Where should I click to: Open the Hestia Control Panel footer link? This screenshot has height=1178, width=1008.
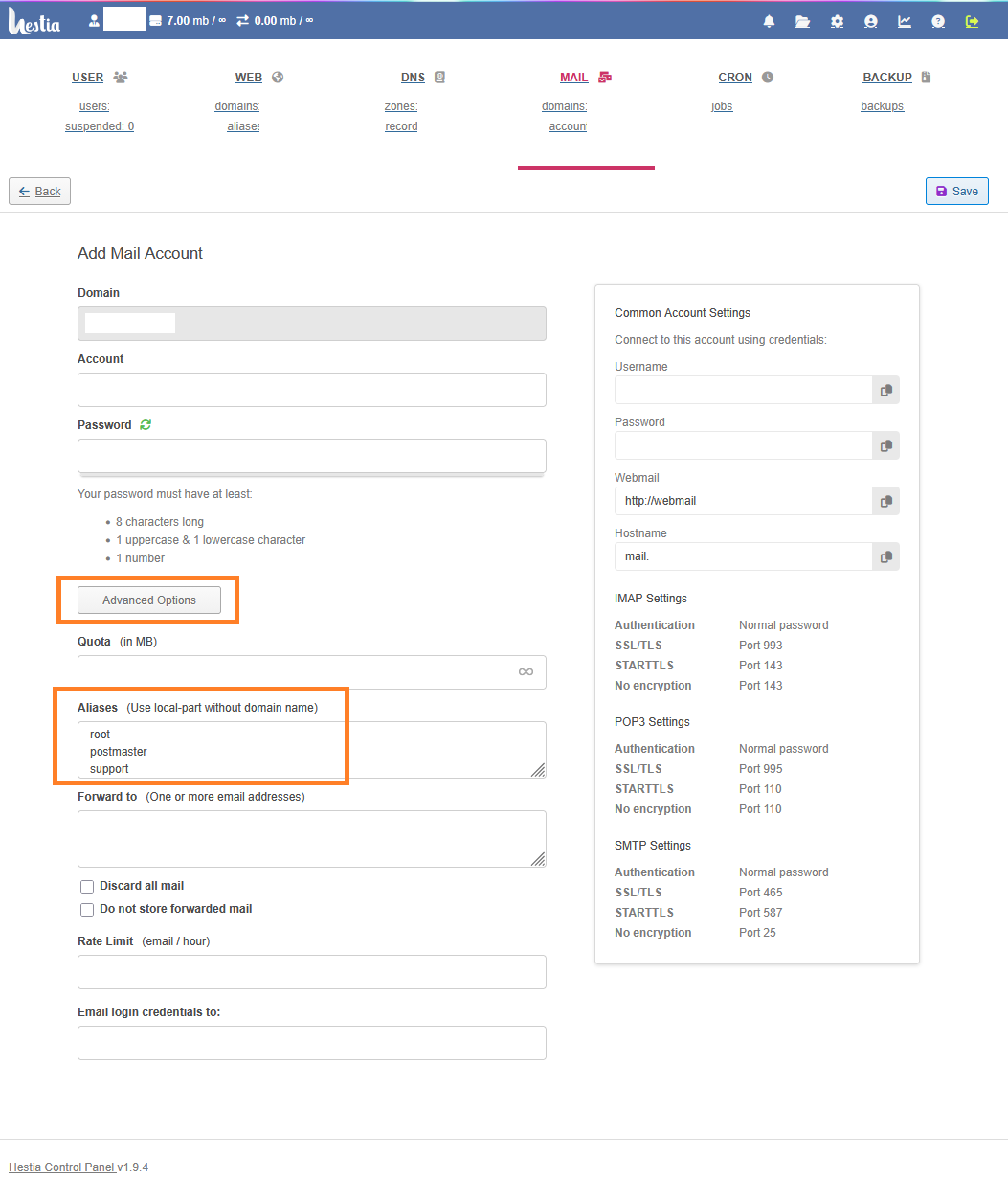pos(61,1167)
